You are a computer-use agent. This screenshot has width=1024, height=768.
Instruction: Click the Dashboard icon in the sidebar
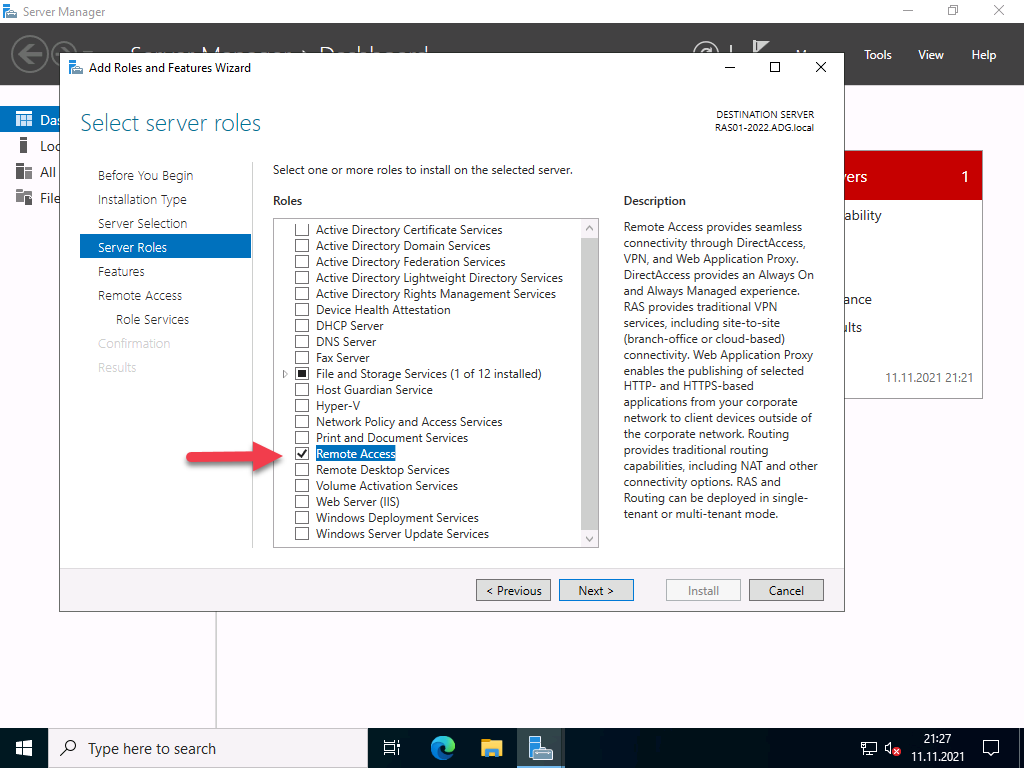(x=24, y=119)
